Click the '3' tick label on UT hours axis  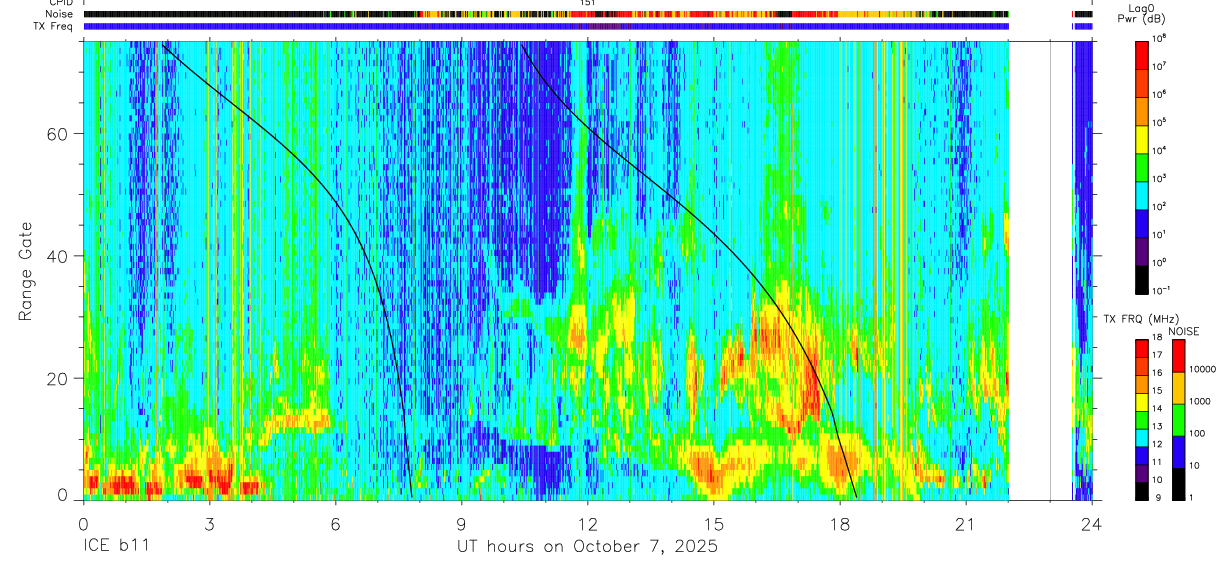(x=209, y=522)
